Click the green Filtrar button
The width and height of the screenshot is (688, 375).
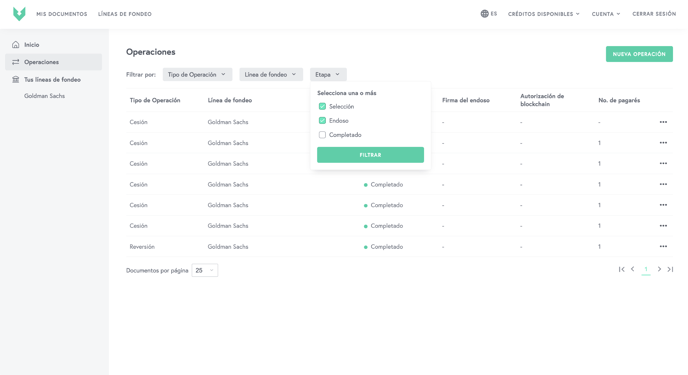[x=370, y=155]
